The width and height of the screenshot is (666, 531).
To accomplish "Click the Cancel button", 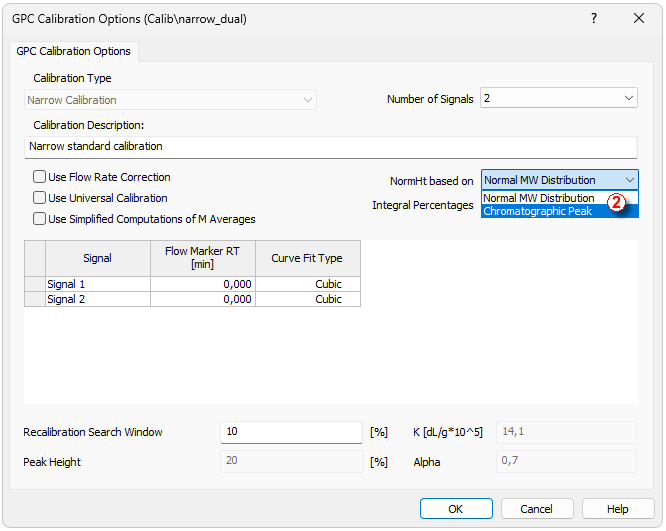I will [x=537, y=509].
